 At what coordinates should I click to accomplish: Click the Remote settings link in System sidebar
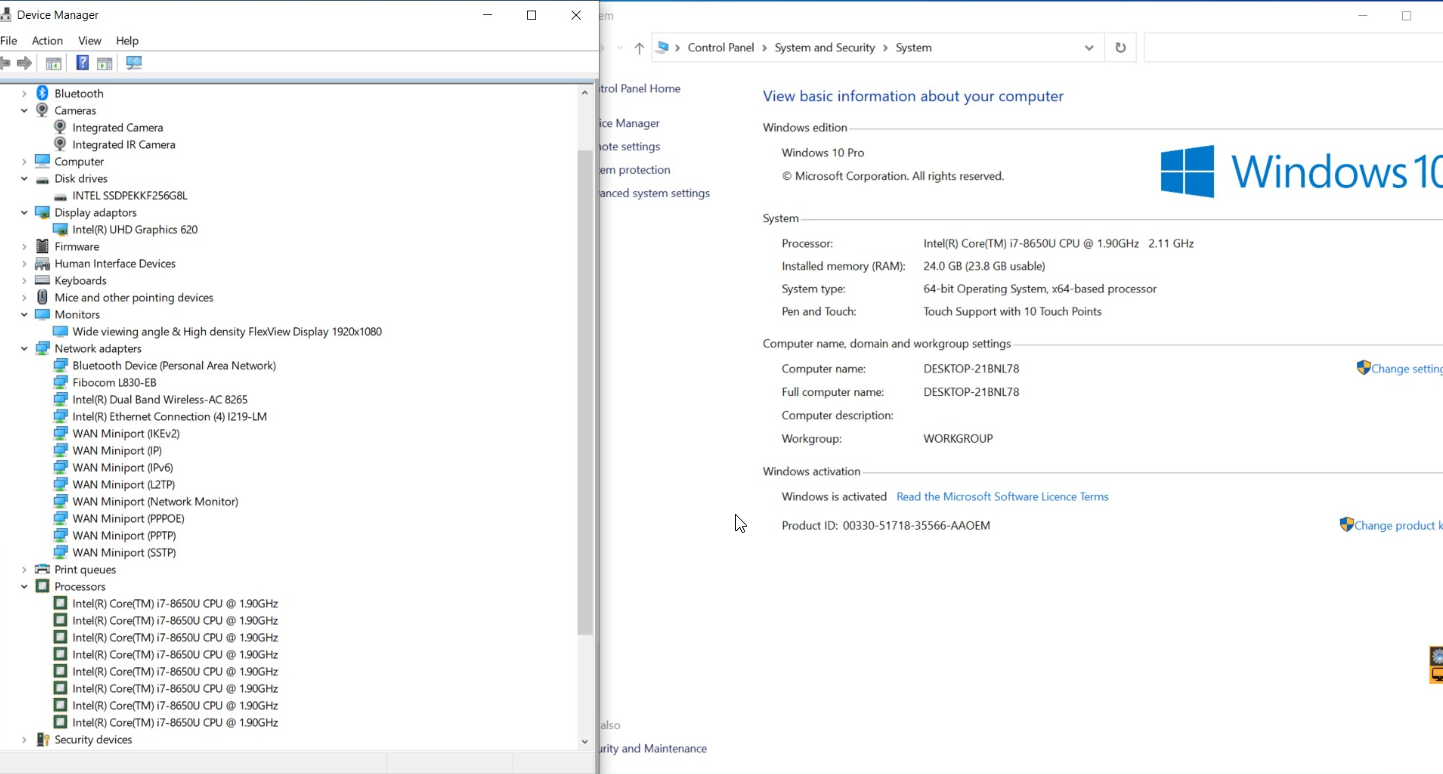click(630, 146)
